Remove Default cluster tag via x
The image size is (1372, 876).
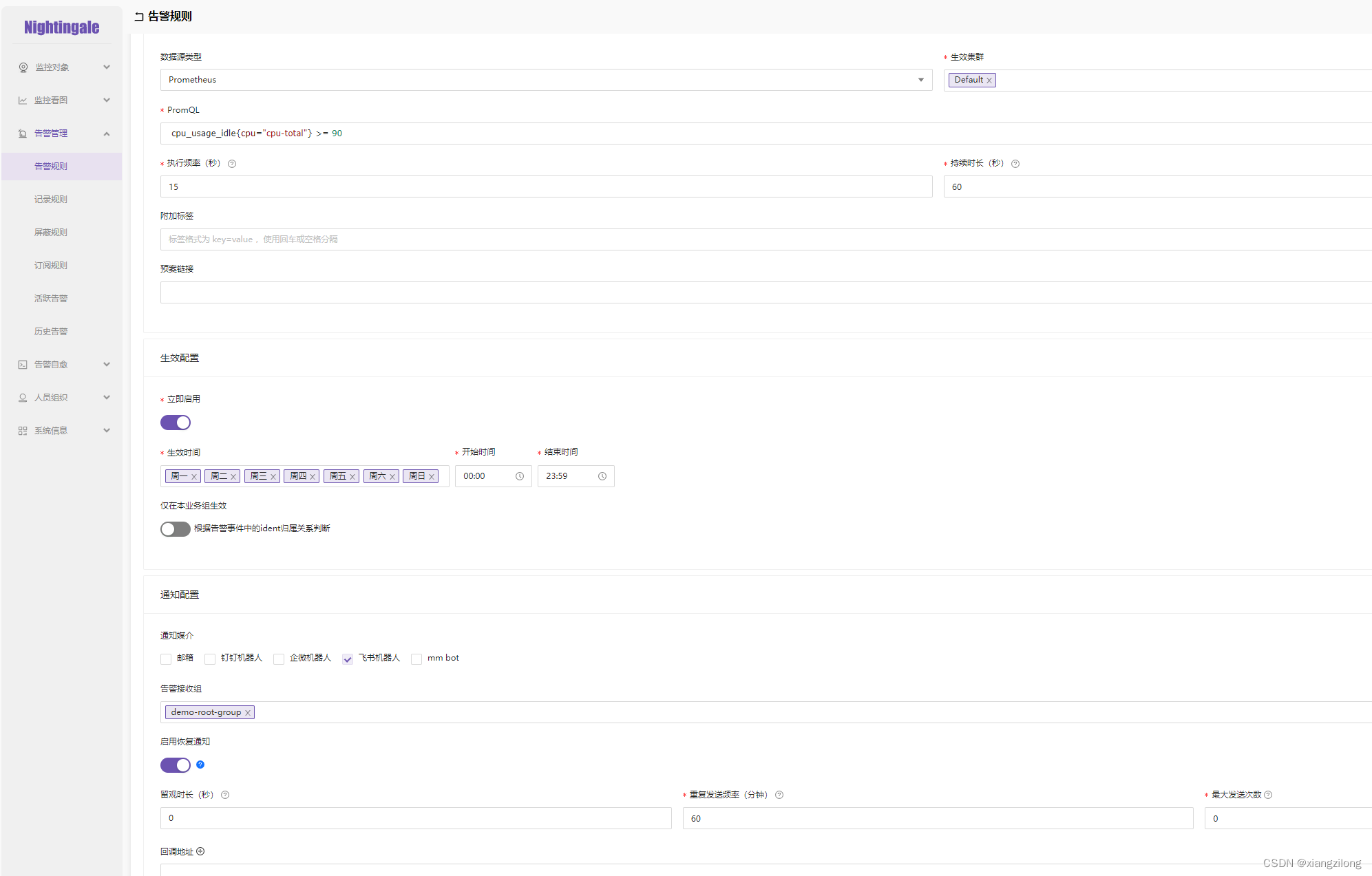tap(989, 81)
